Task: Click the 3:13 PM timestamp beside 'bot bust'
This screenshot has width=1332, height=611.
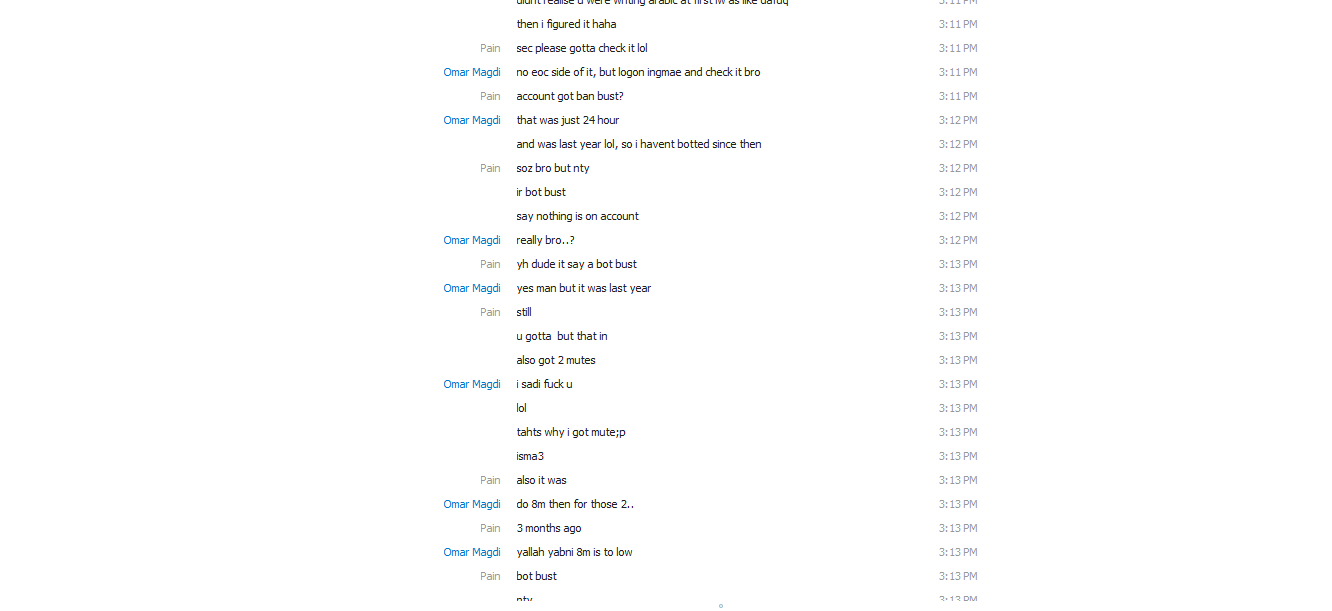Action: tap(957, 576)
